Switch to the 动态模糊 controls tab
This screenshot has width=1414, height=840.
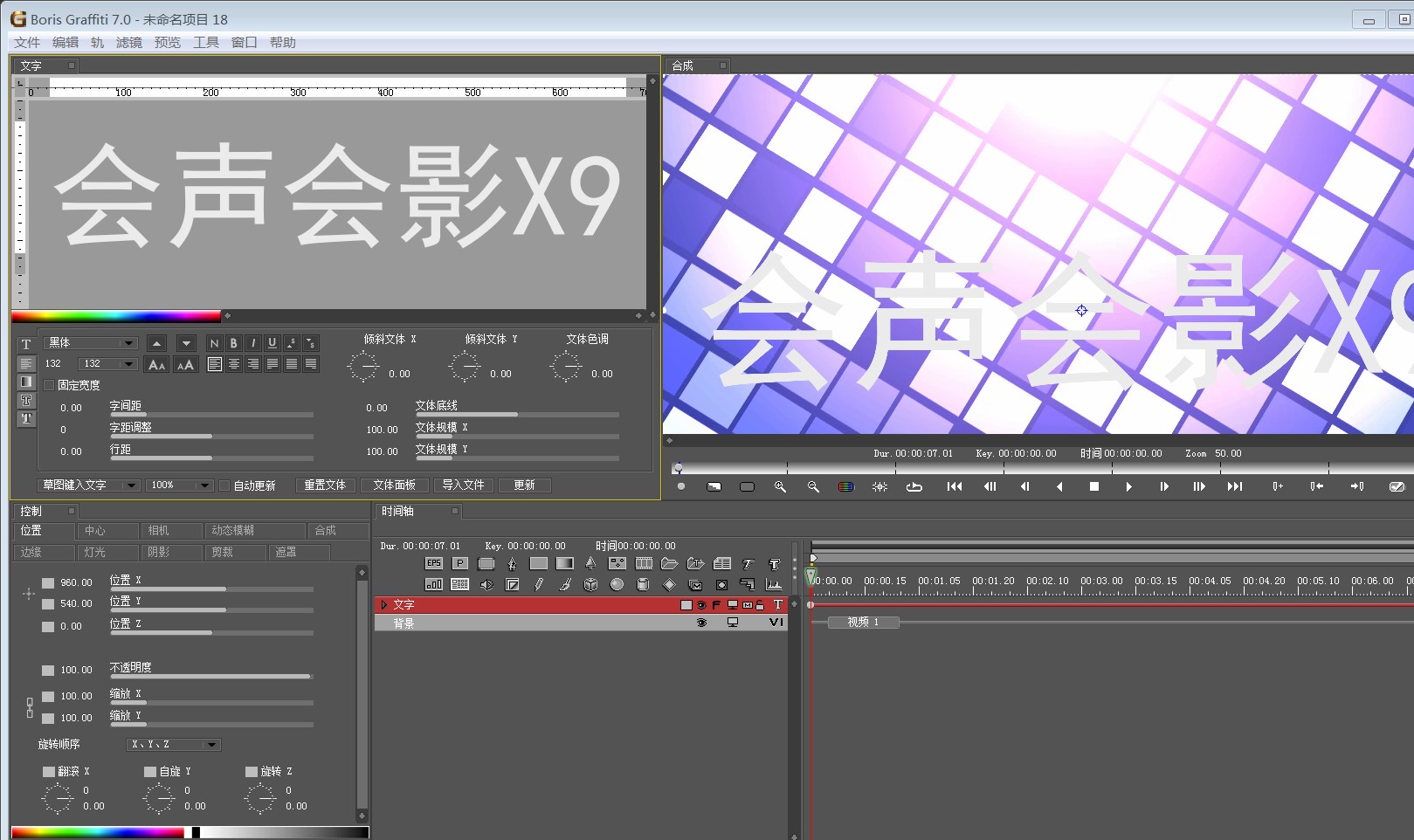click(255, 531)
